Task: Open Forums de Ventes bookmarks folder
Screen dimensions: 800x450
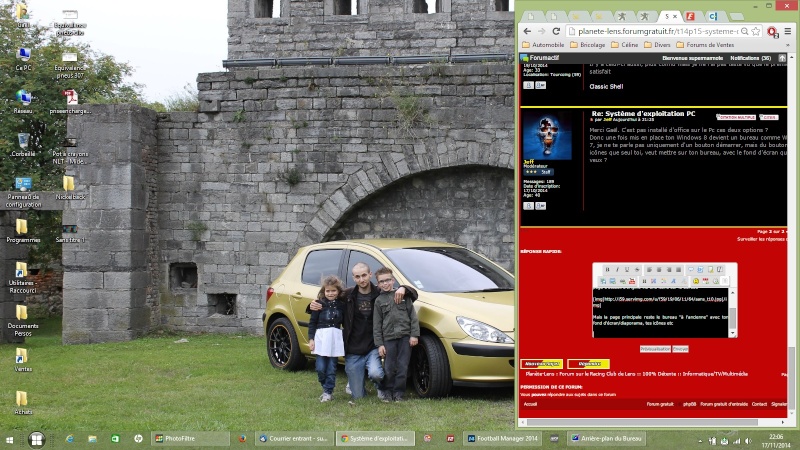Action: [705, 45]
